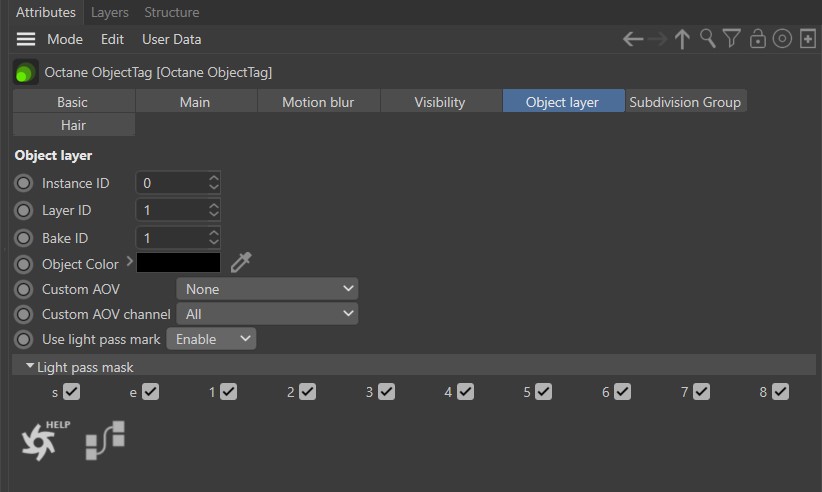Viewport: 822px width, 492px height.
Task: Click the node connection icon beside Help
Action: click(105, 440)
